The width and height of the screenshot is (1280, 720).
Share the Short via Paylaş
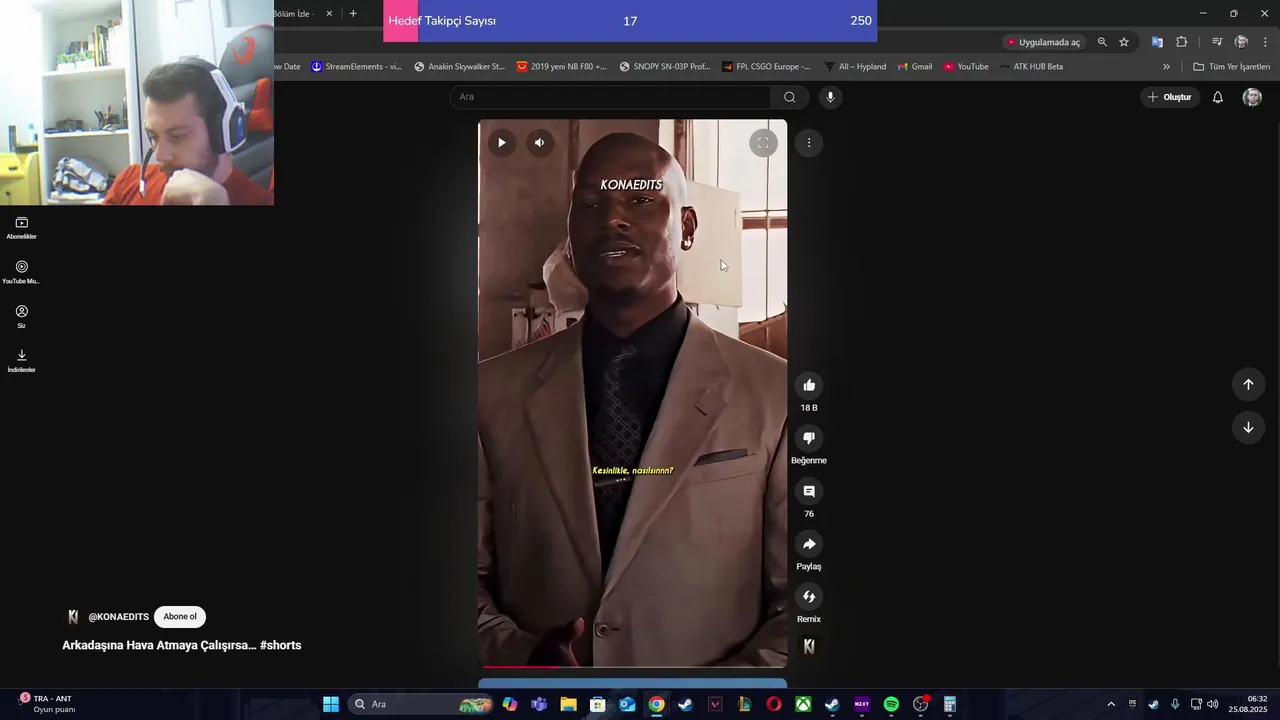pos(809,544)
